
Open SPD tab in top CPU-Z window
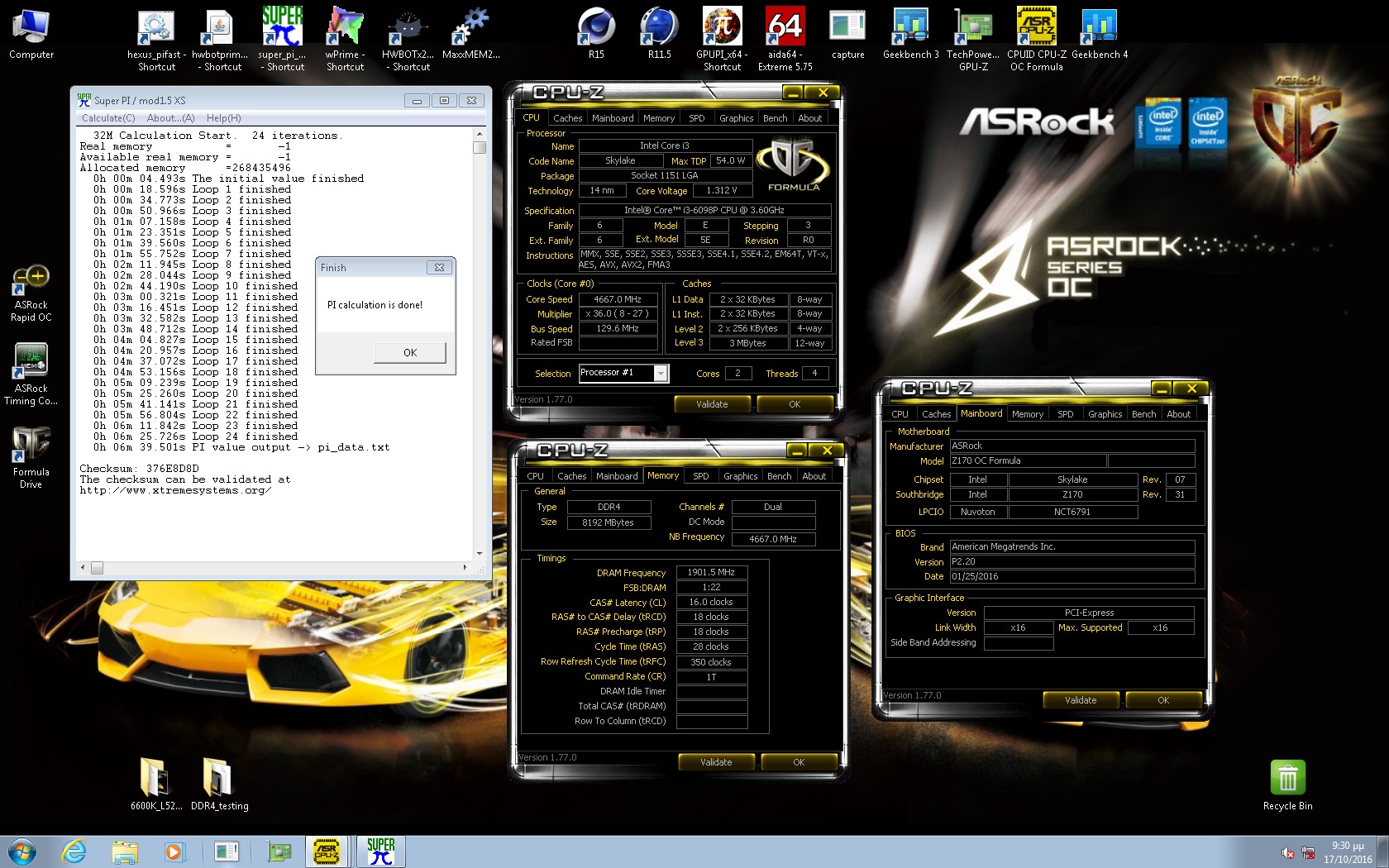(697, 118)
